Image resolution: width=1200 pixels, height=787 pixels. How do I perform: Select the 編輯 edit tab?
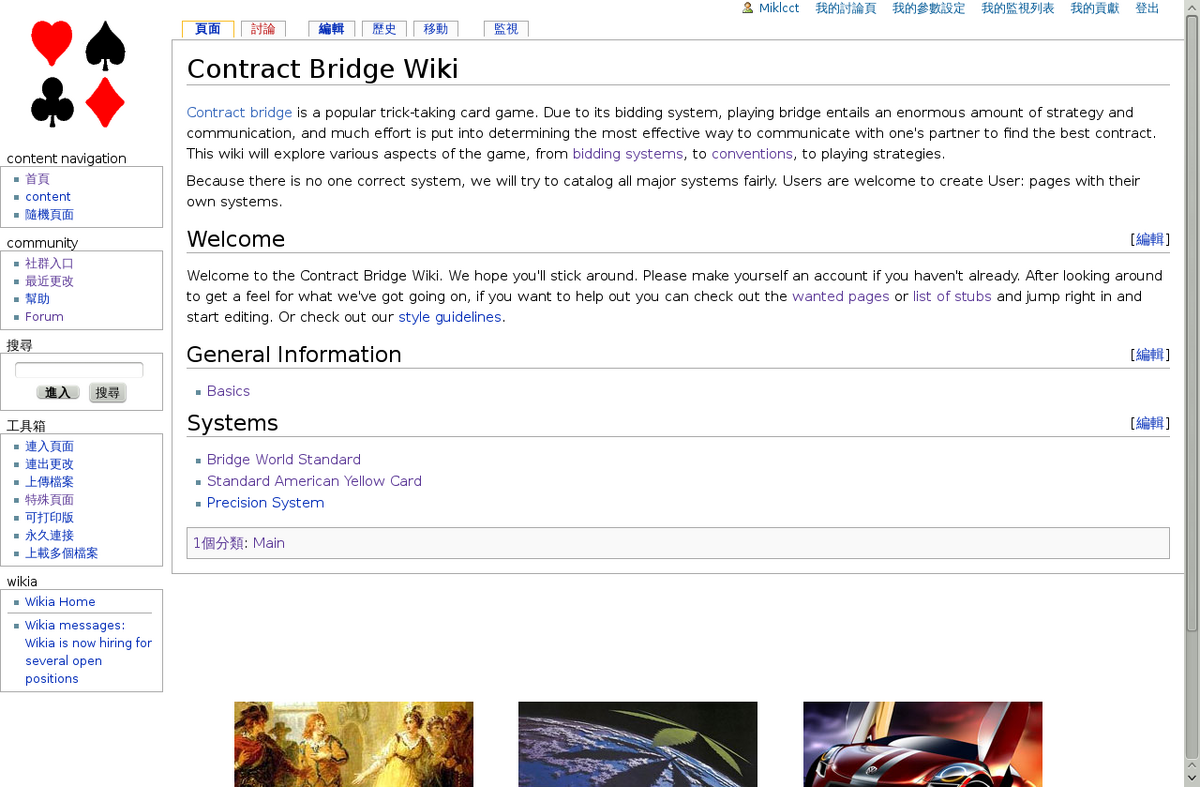(x=331, y=29)
